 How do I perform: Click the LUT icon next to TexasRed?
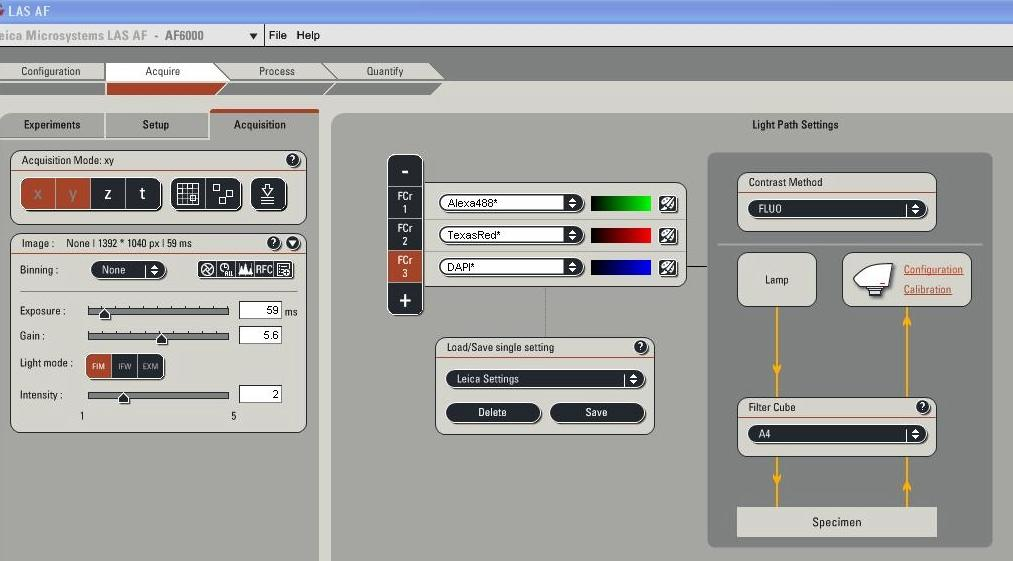(668, 235)
